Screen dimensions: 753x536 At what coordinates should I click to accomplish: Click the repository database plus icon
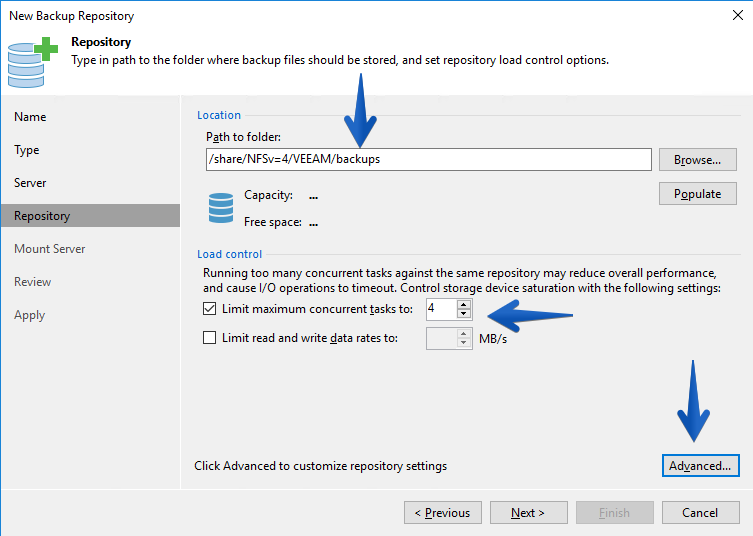pos(33,62)
